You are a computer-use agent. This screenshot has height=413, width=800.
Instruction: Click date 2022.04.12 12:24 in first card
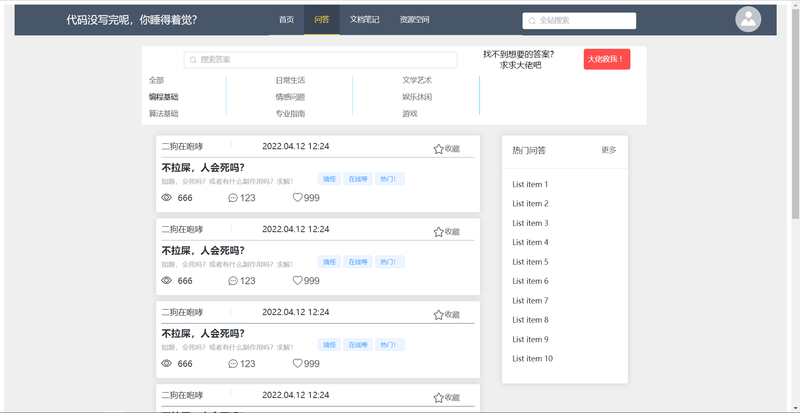click(296, 147)
